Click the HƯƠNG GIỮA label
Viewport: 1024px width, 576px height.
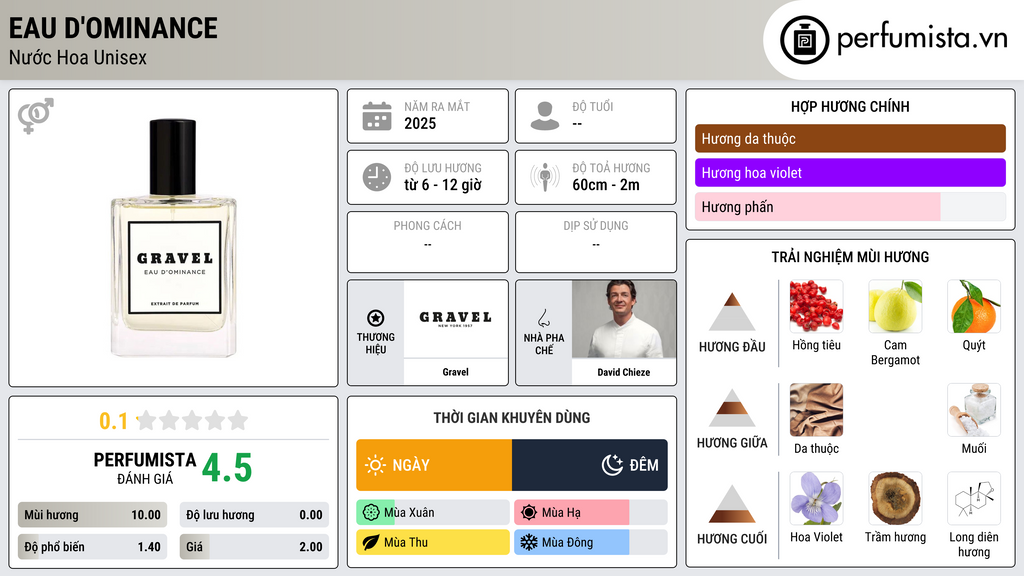[732, 443]
